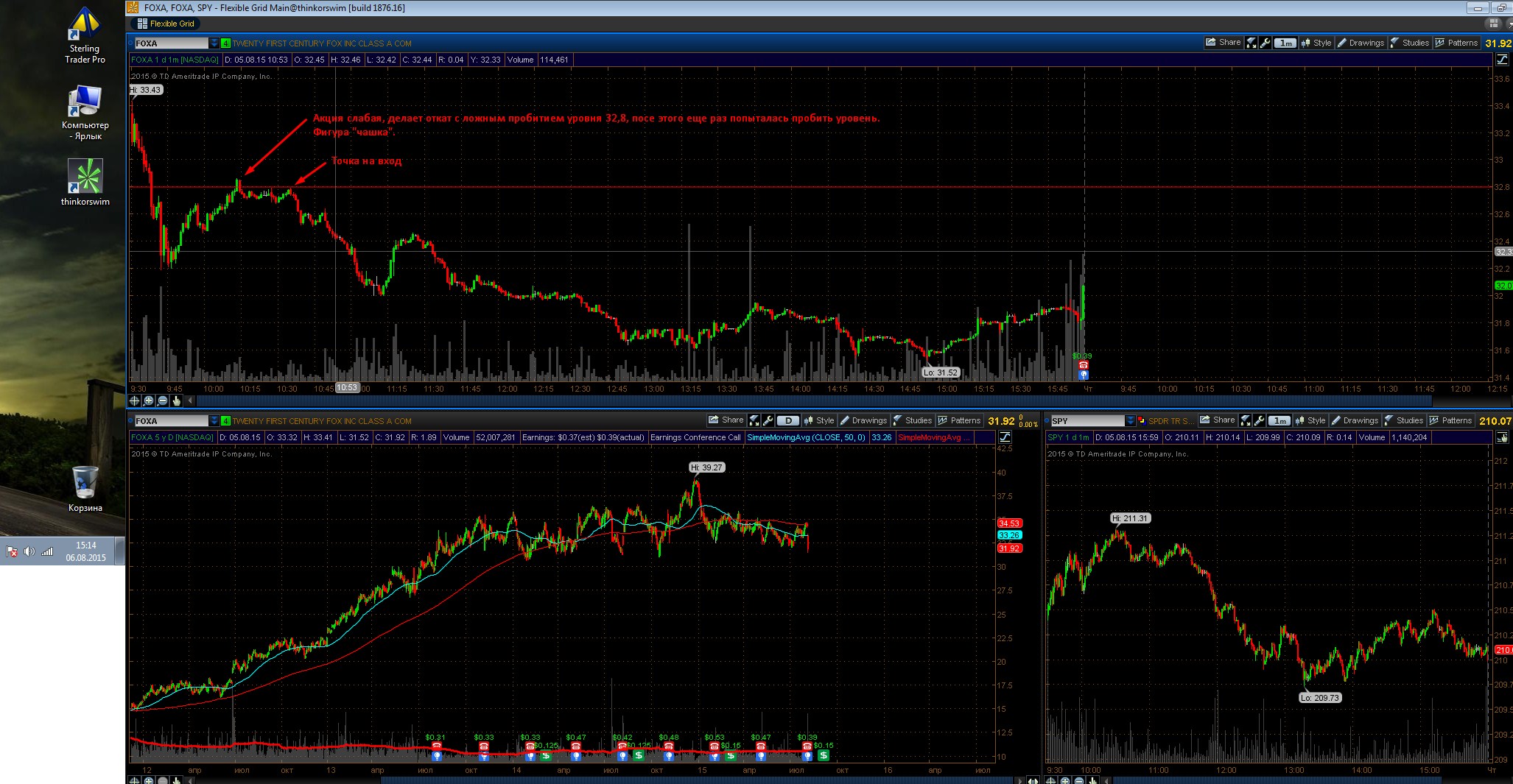Expand the SPY symbol dropdown arrow
The height and width of the screenshot is (784, 1513).
[x=1130, y=421]
